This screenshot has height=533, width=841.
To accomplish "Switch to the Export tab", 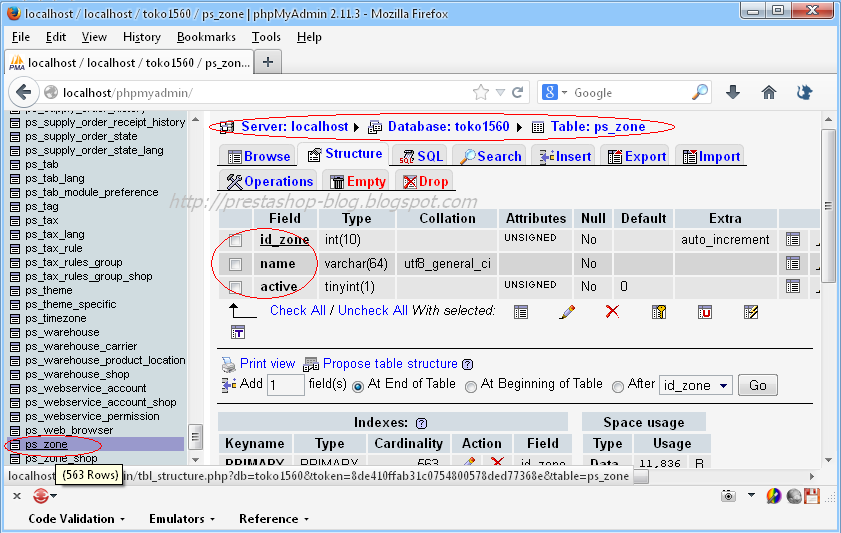I will coord(636,156).
